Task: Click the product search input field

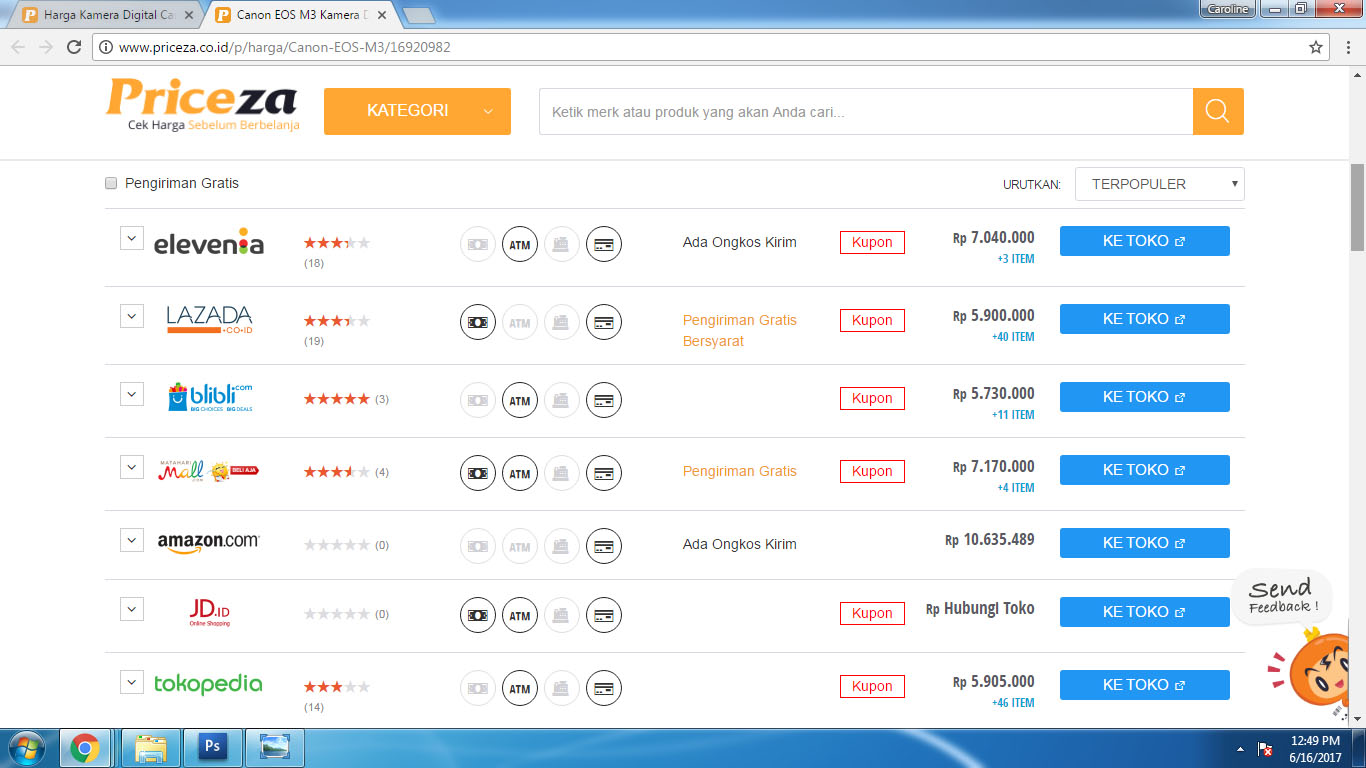Action: 865,112
